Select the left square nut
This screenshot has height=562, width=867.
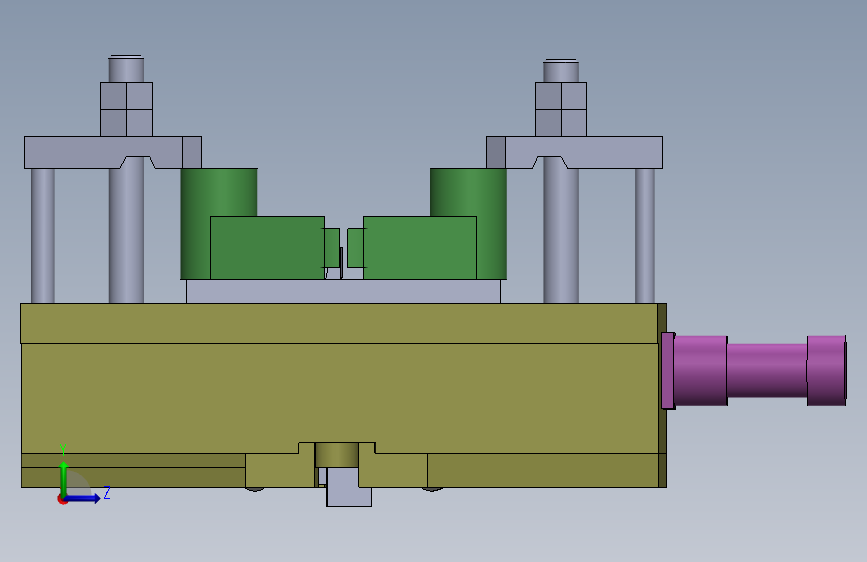pyautogui.click(x=126, y=109)
